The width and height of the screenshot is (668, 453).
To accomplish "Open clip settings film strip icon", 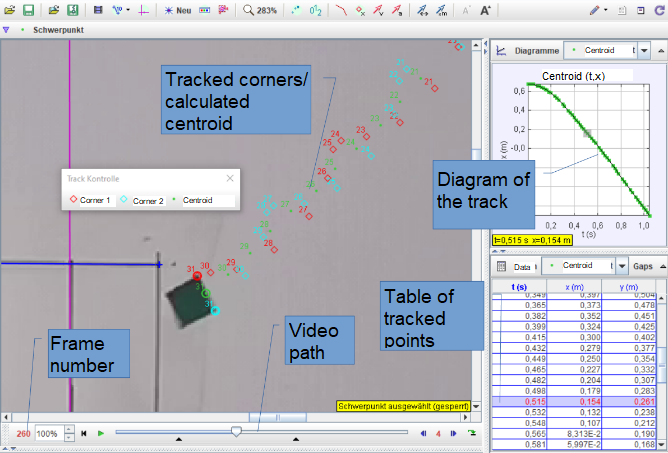I will click(x=98, y=10).
